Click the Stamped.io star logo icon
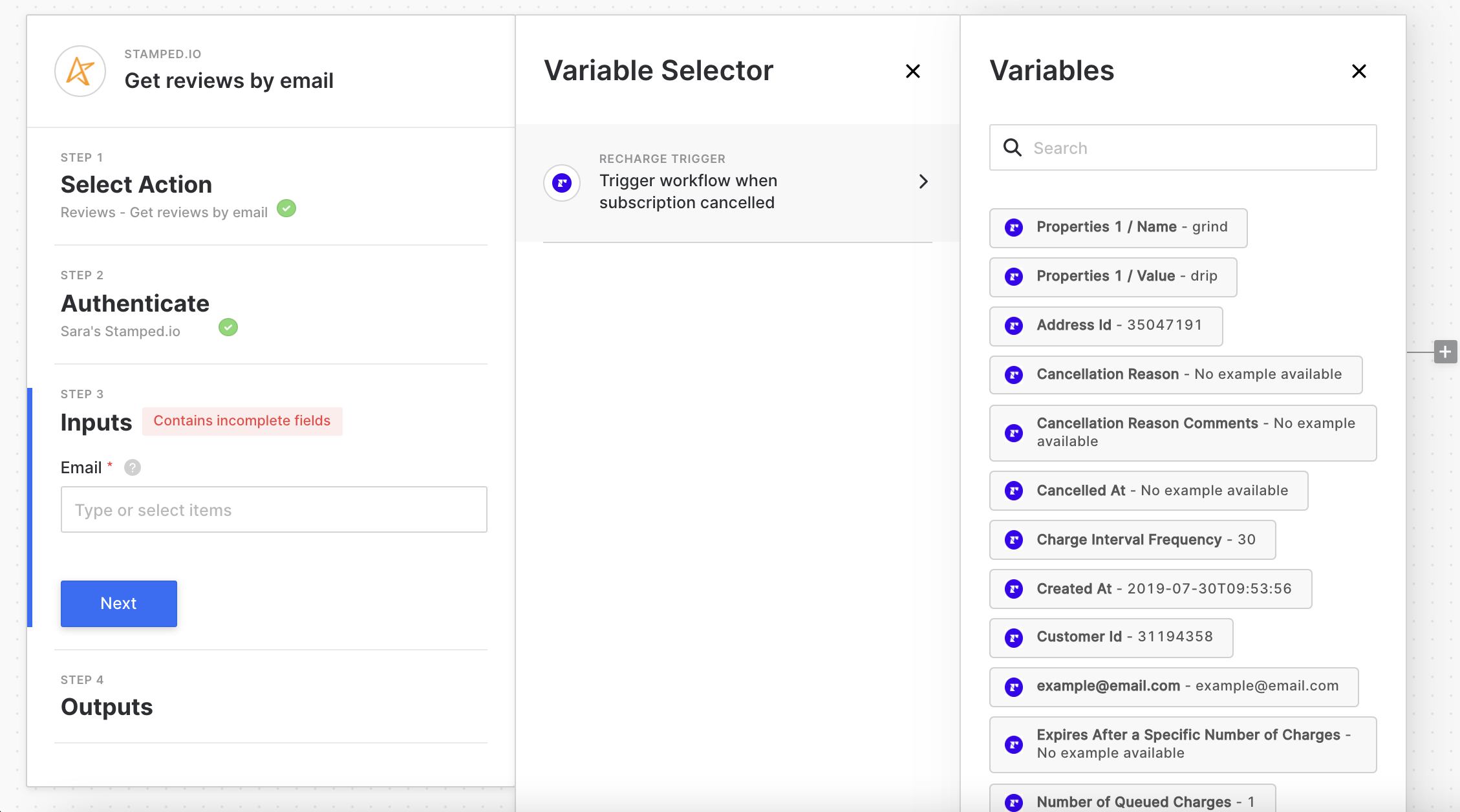This screenshot has height=812, width=1460. coord(80,71)
